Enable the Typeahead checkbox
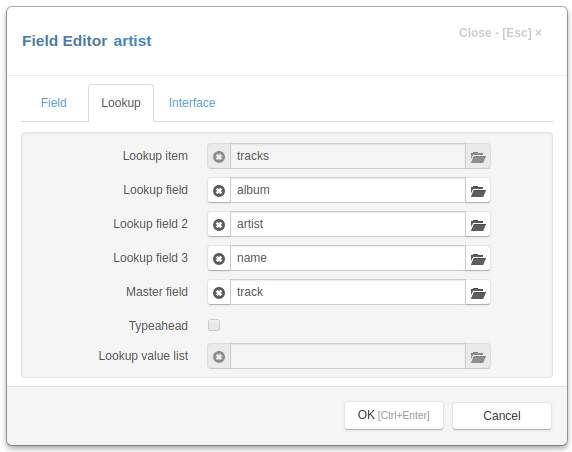Screen dimensions: 572x452 214,325
